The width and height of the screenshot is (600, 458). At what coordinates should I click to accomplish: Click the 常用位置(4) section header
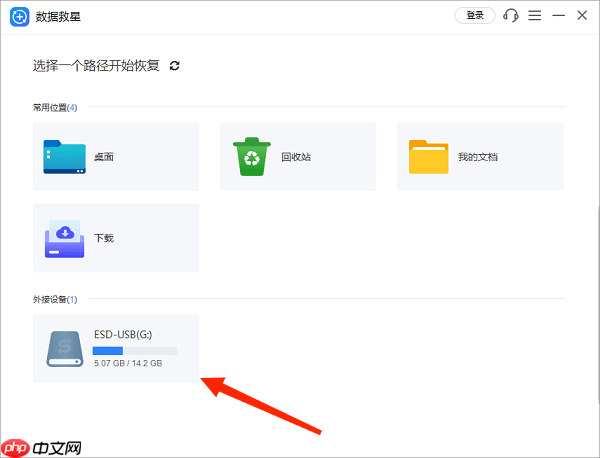pyautogui.click(x=54, y=107)
